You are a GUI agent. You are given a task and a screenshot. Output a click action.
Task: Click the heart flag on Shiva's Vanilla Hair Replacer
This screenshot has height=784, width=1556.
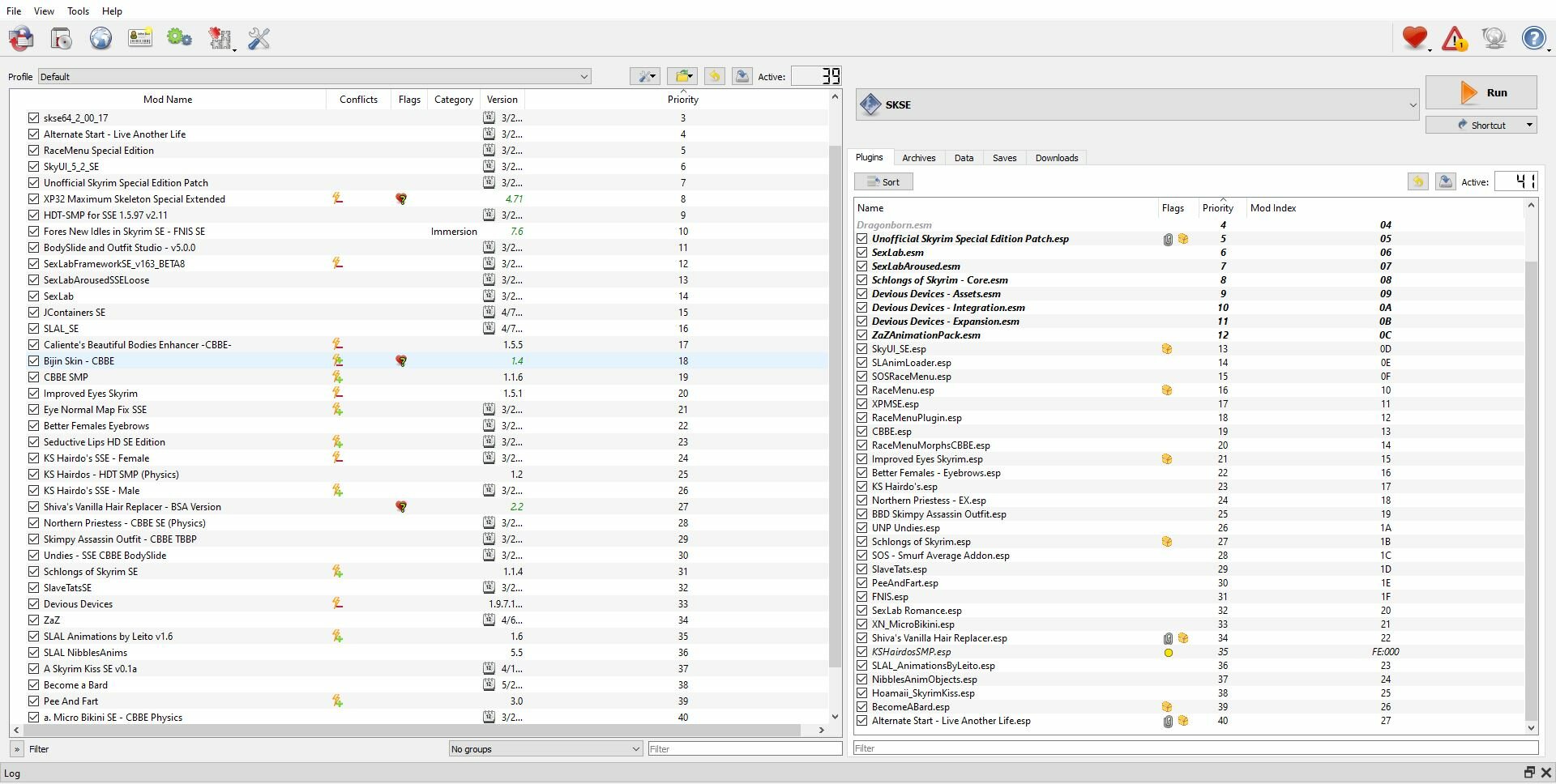401,507
